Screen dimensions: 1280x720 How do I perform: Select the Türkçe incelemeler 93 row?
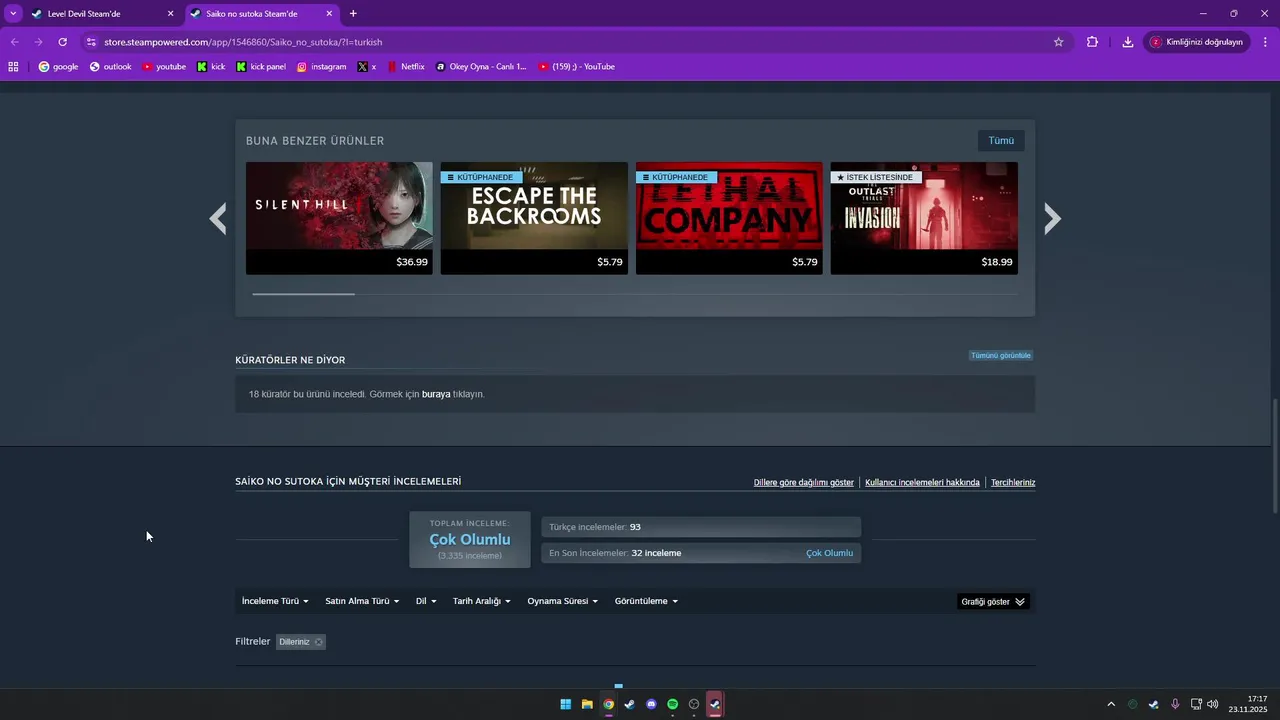point(701,527)
